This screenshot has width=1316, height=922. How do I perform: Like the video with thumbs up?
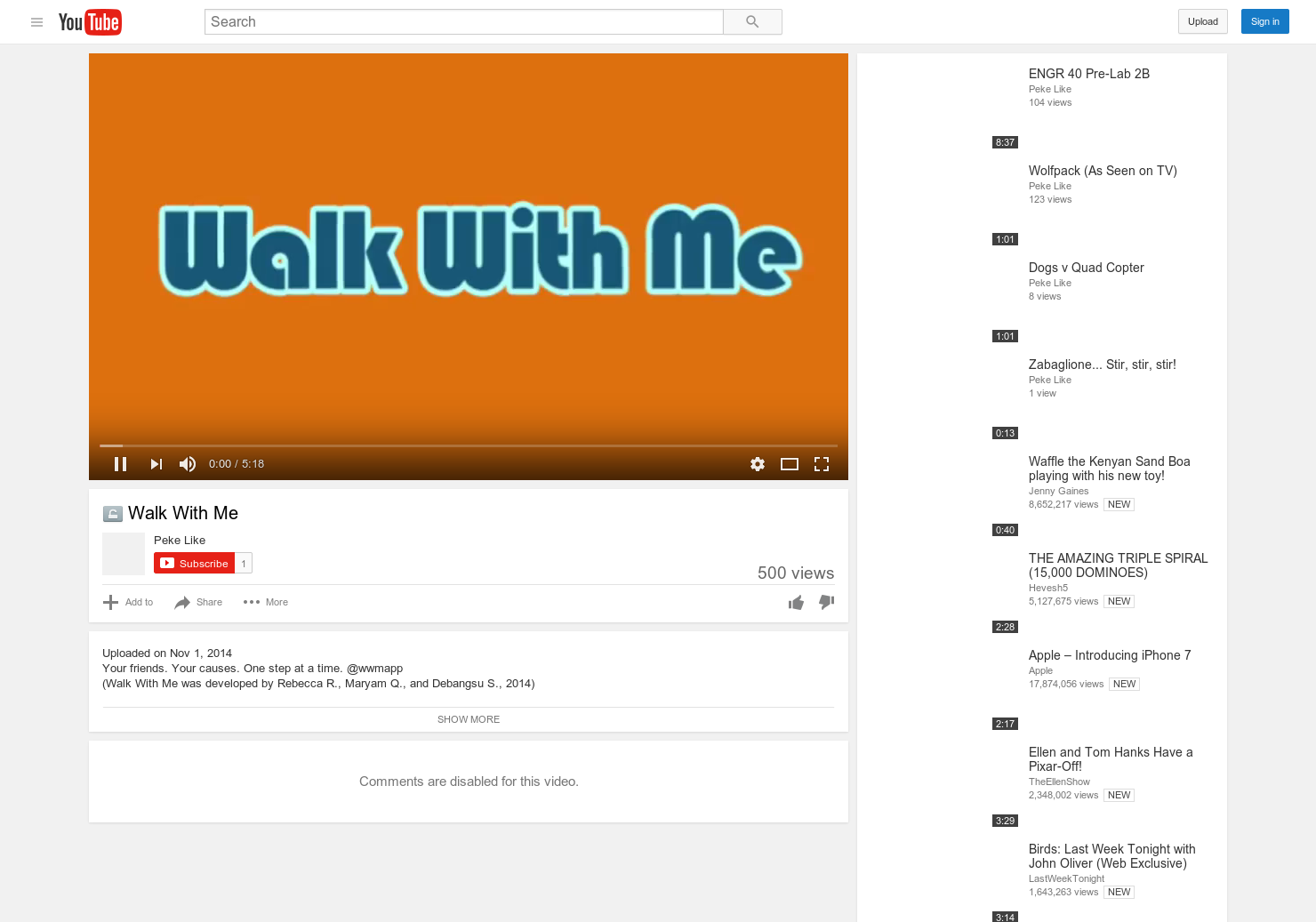click(x=796, y=602)
